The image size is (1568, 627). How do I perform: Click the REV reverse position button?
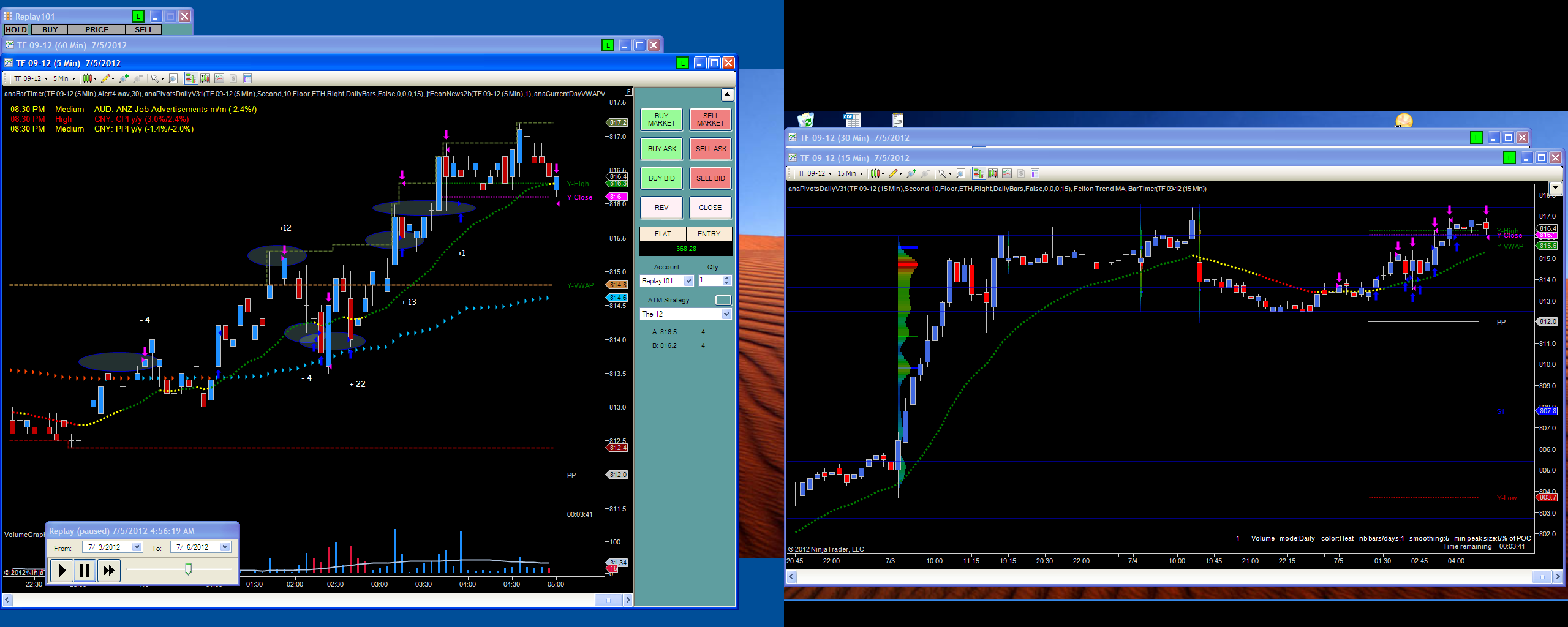click(x=661, y=208)
